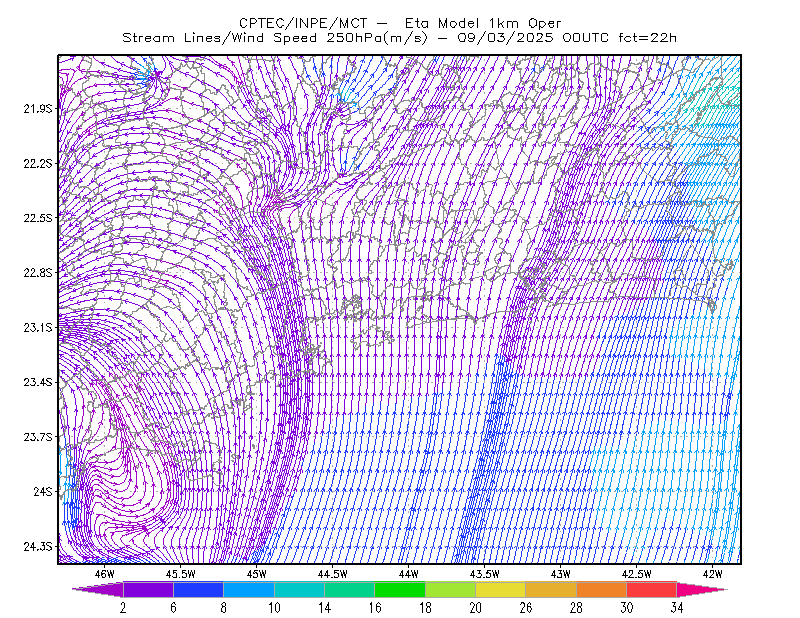Click the 22.2S latitude label
Screen dimensions: 800x618
pos(38,163)
